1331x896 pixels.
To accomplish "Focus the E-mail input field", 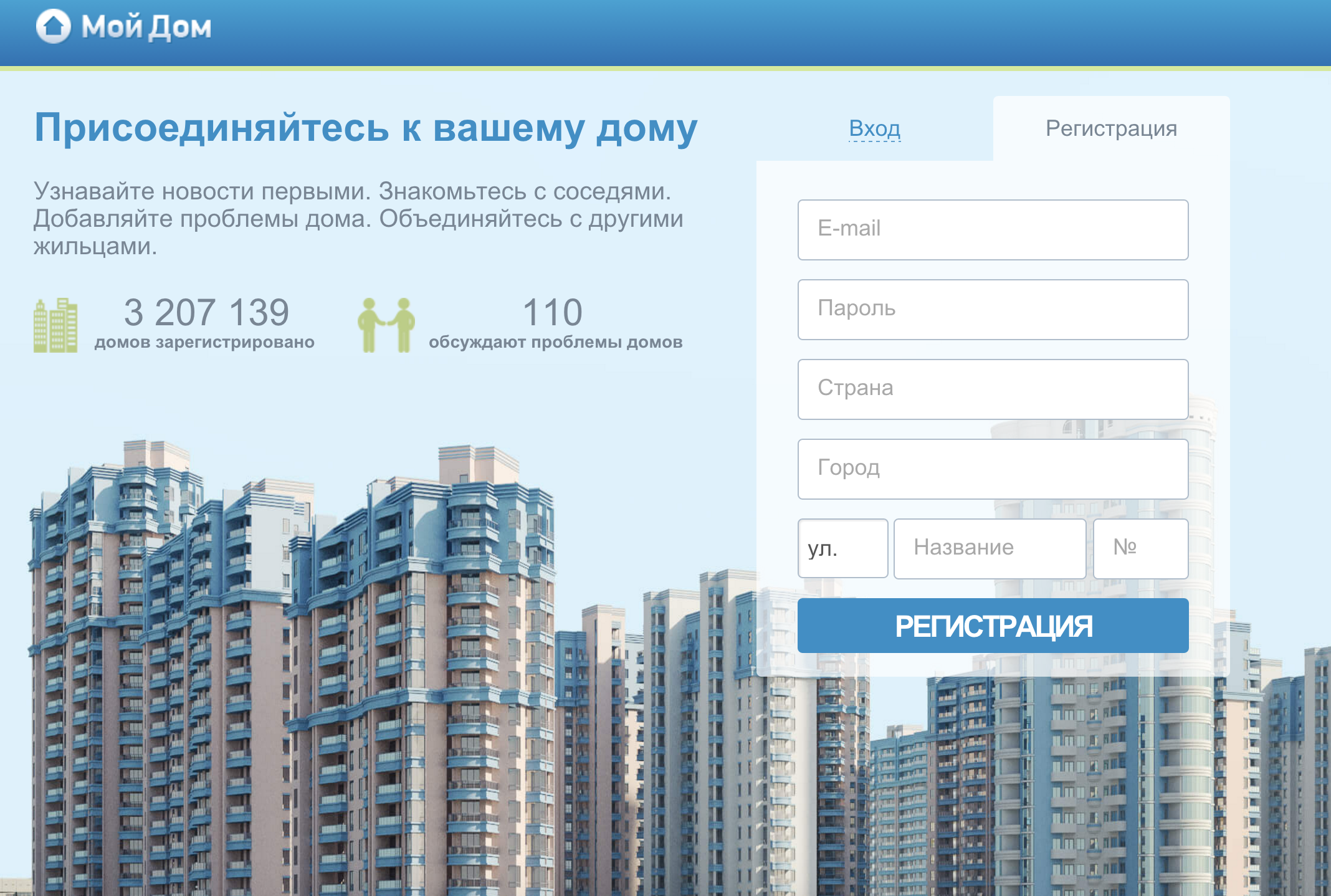I will click(x=993, y=229).
